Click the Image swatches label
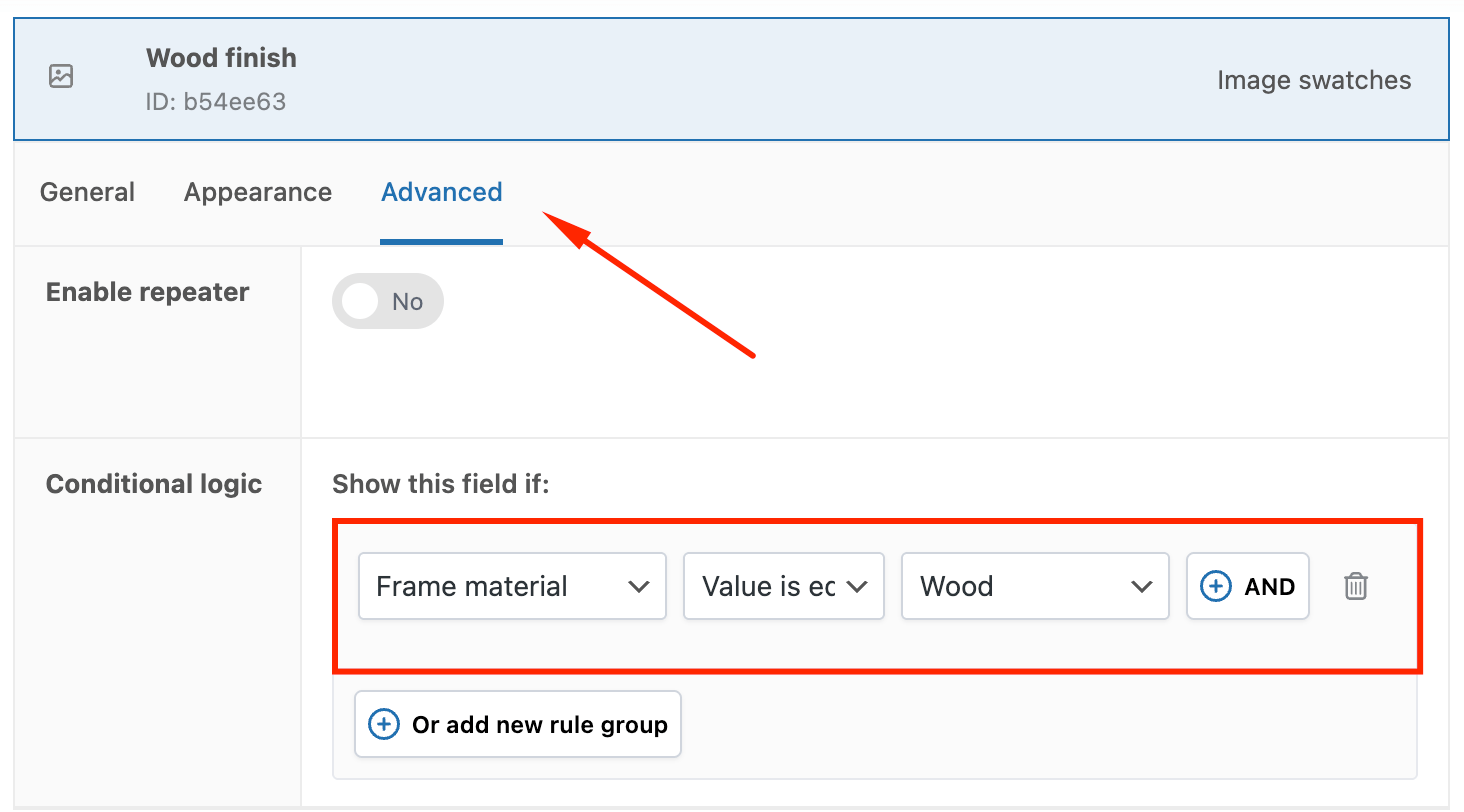This screenshot has height=812, width=1464. tap(1313, 80)
